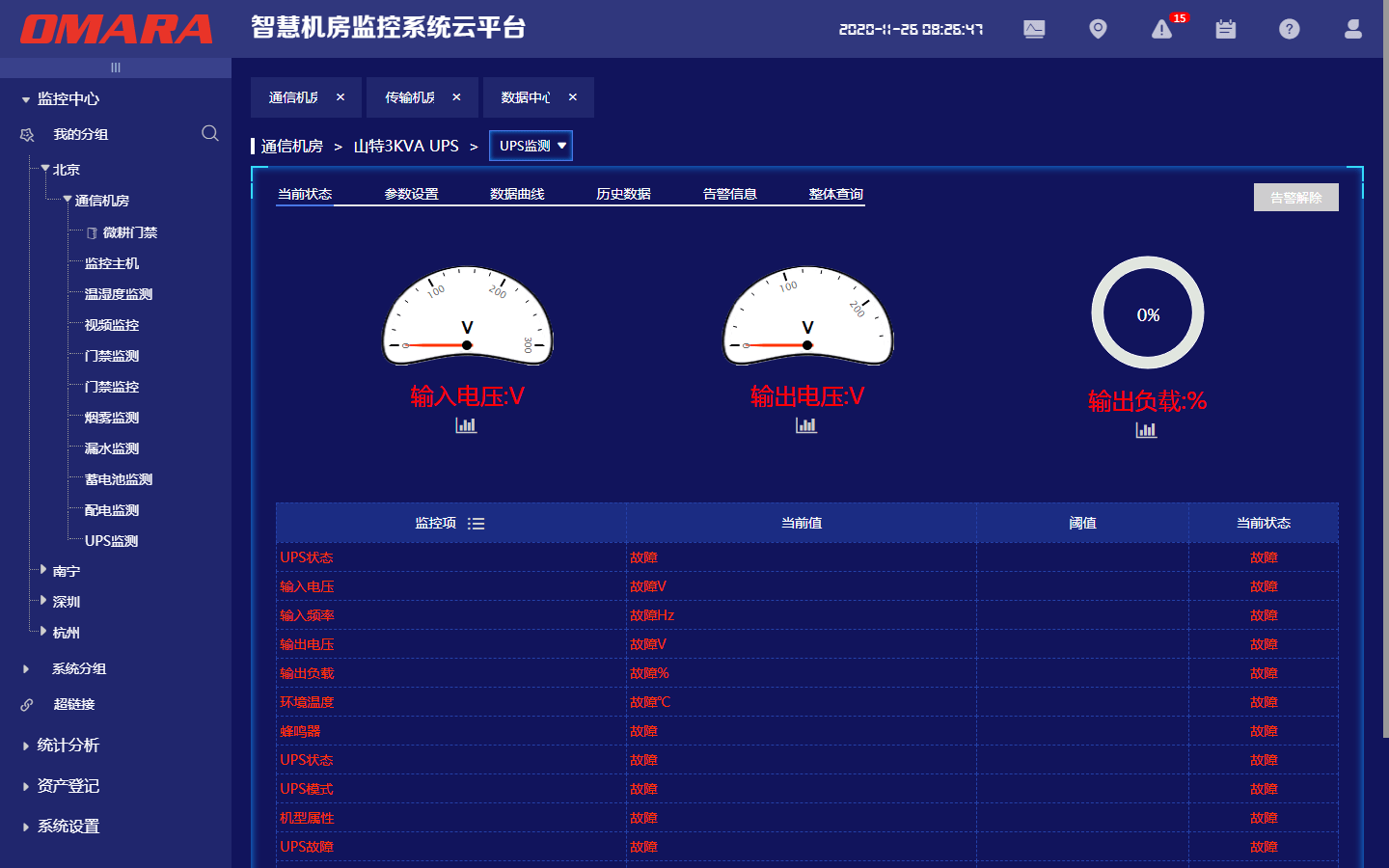This screenshot has height=868, width=1389.
Task: Open chart icon under 输入电压:V gauge
Action: [466, 425]
